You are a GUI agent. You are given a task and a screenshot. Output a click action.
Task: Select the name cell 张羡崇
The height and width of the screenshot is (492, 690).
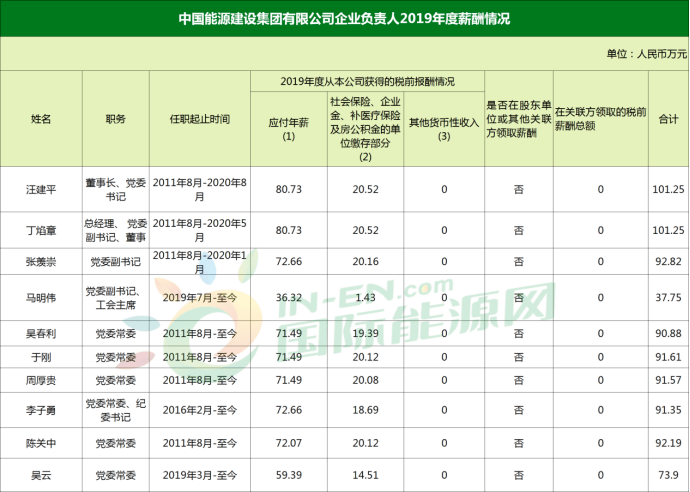41,261
